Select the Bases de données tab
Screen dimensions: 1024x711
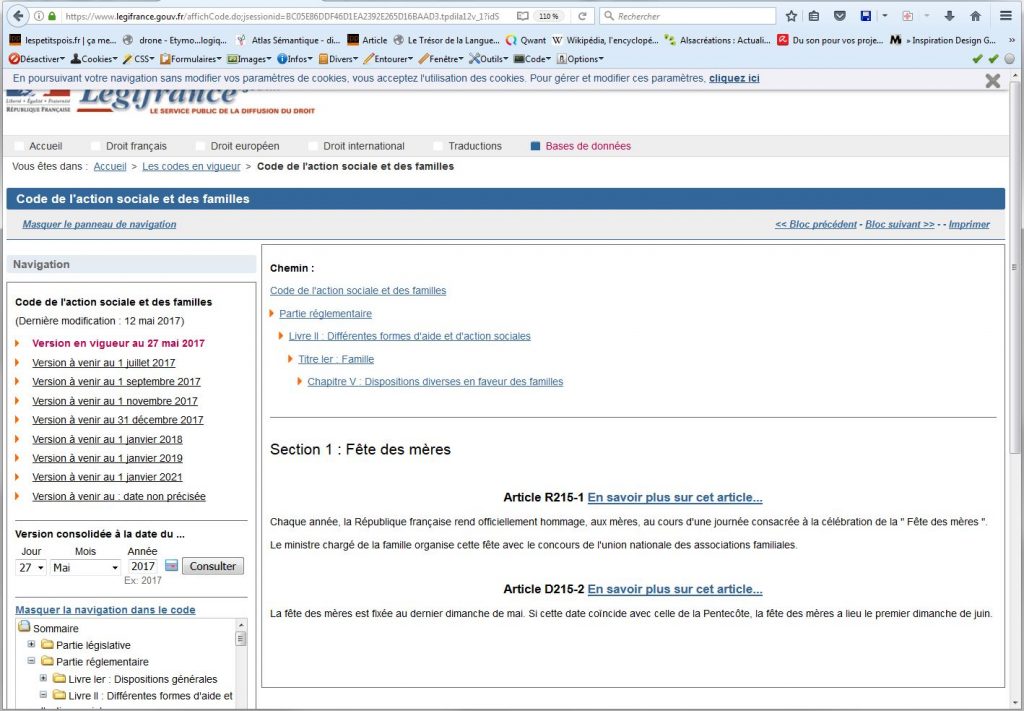[x=588, y=146]
